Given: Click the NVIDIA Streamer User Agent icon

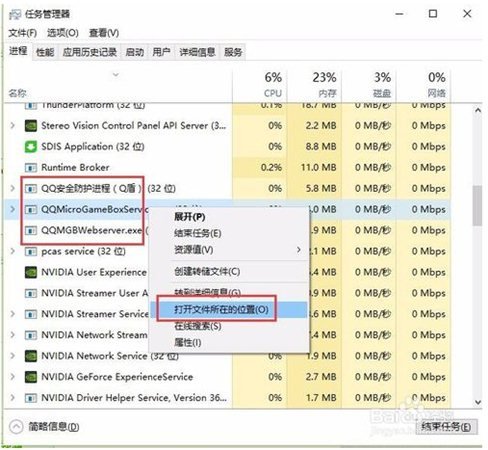Looking at the screenshot, I should click(31, 293).
